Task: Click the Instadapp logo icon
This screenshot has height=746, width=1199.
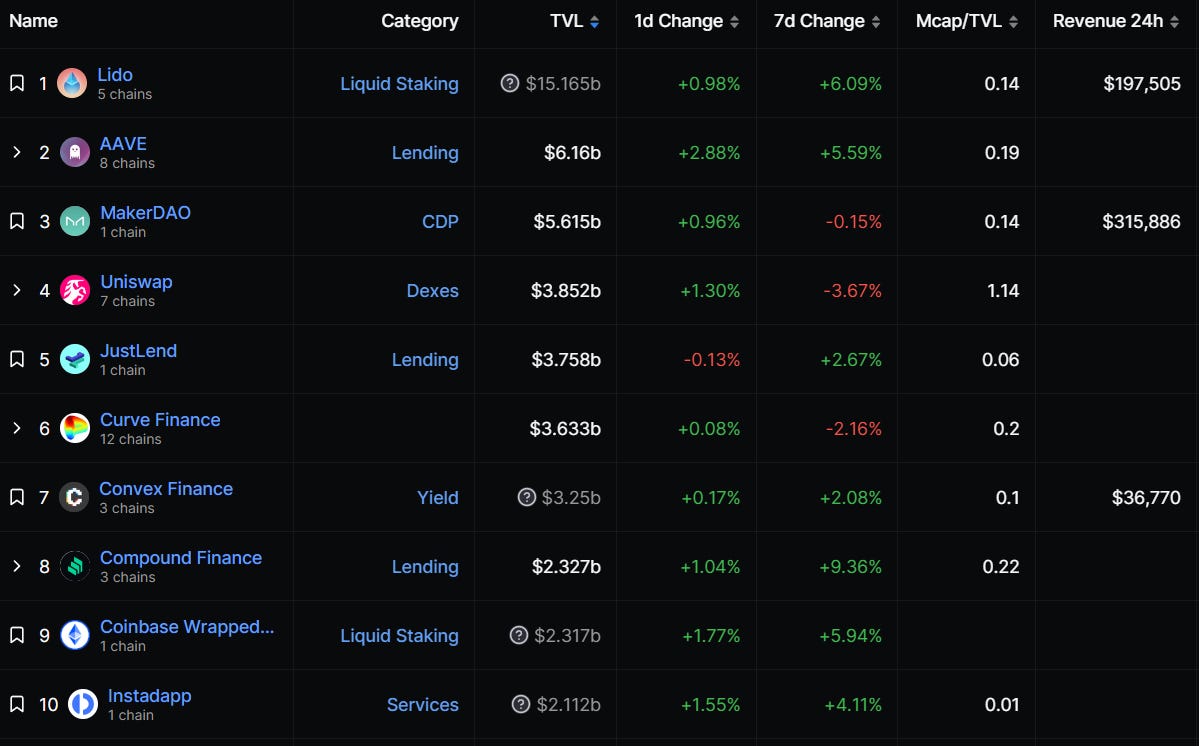Action: pyautogui.click(x=83, y=704)
